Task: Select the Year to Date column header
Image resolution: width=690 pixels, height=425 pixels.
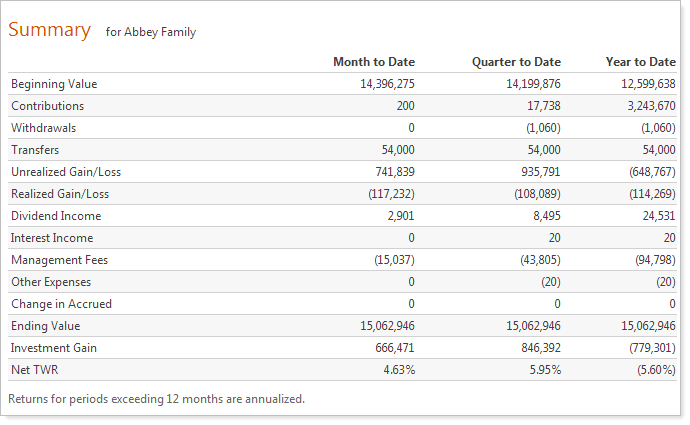Action: point(640,62)
